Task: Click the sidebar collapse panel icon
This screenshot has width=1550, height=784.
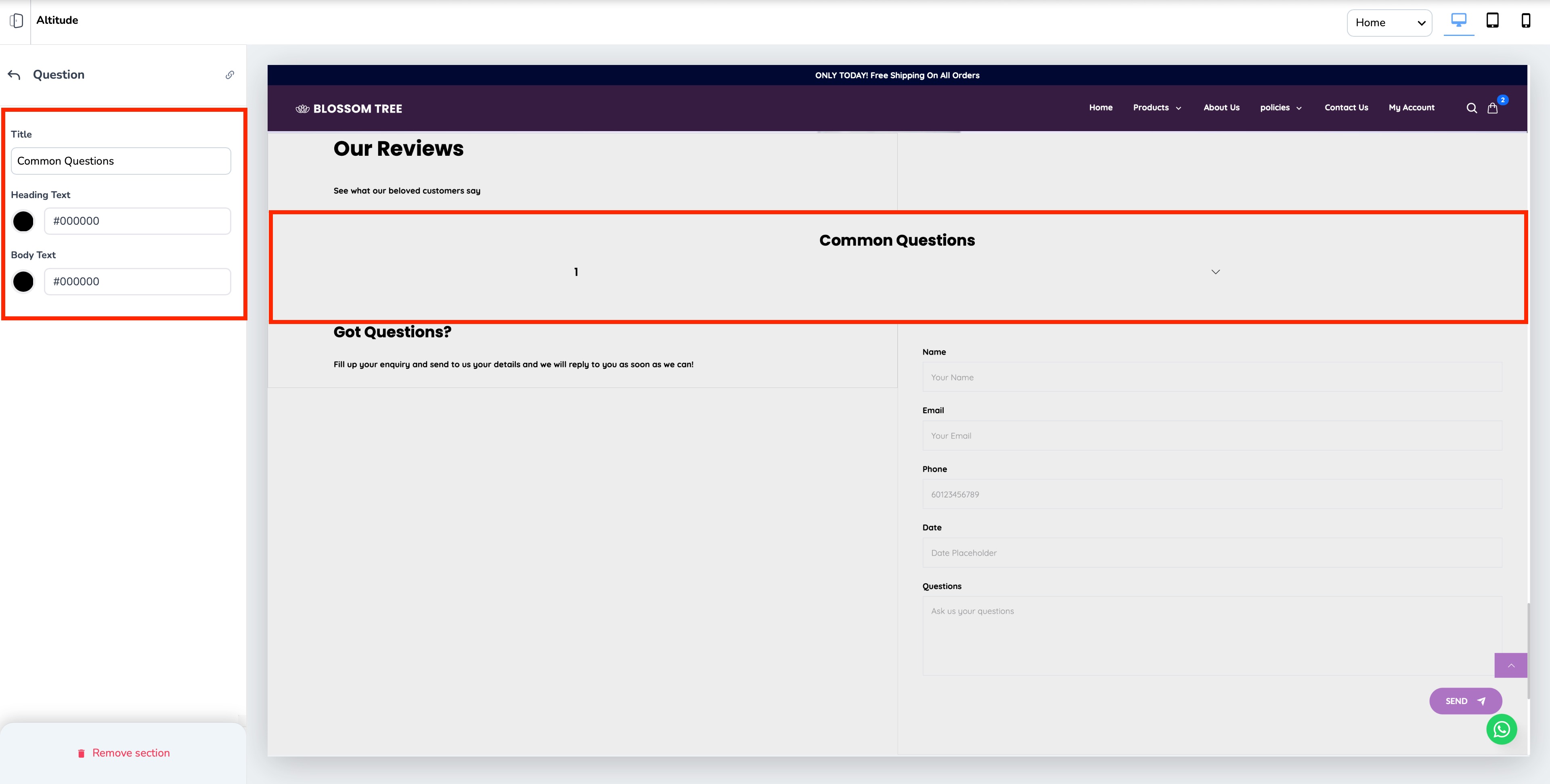Action: tap(16, 21)
